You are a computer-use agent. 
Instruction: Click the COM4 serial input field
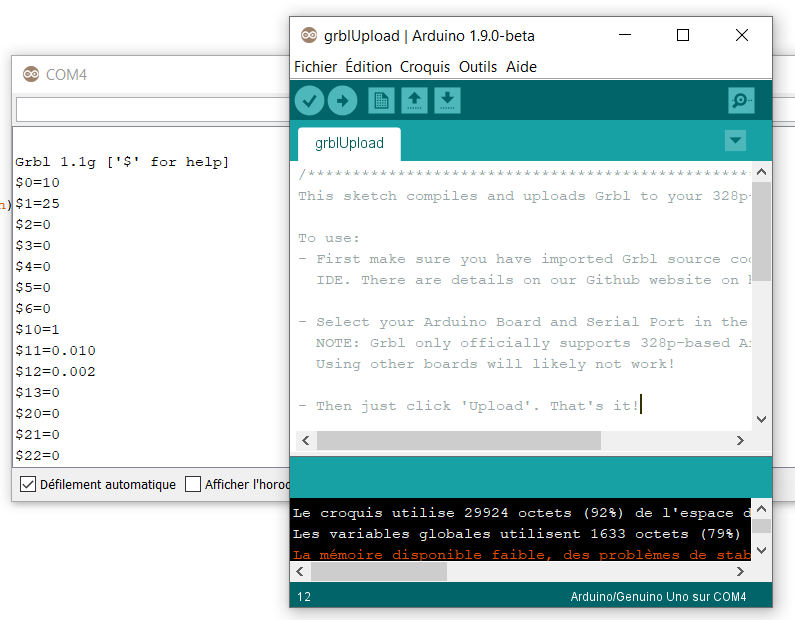[153, 109]
